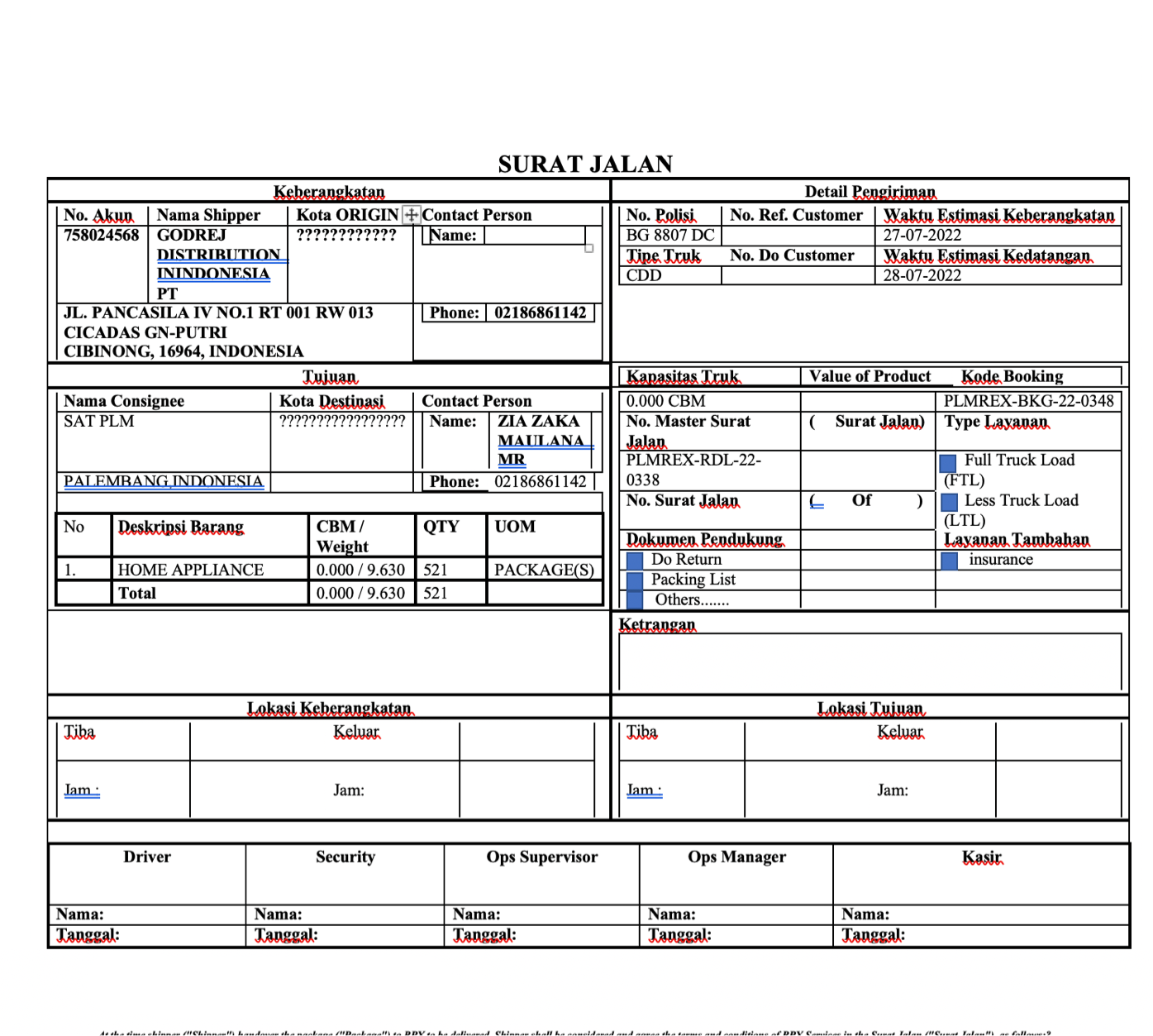Click master surat jalan PLMREX-RDL-22-0338
Screen dimensions: 1153x1036
[x=693, y=470]
